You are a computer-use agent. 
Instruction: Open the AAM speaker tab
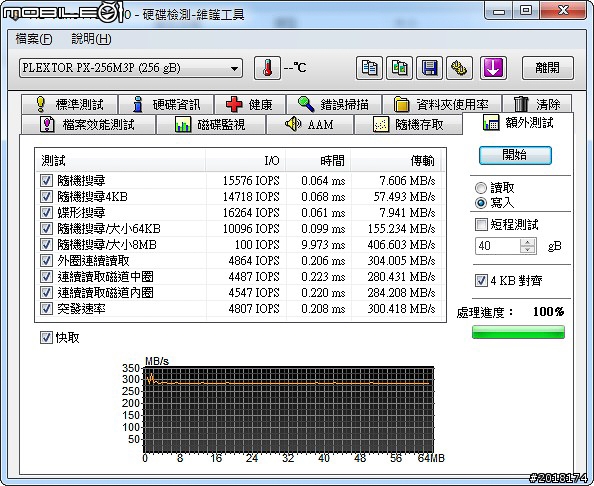(x=310, y=124)
